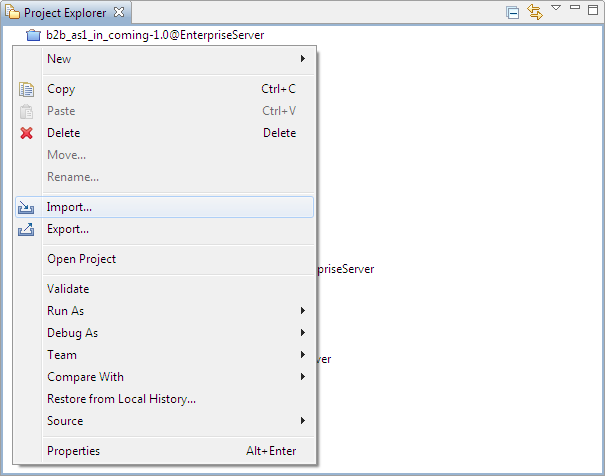The height and width of the screenshot is (476, 605).
Task: Expand the Run As submenu
Action: click(302, 311)
